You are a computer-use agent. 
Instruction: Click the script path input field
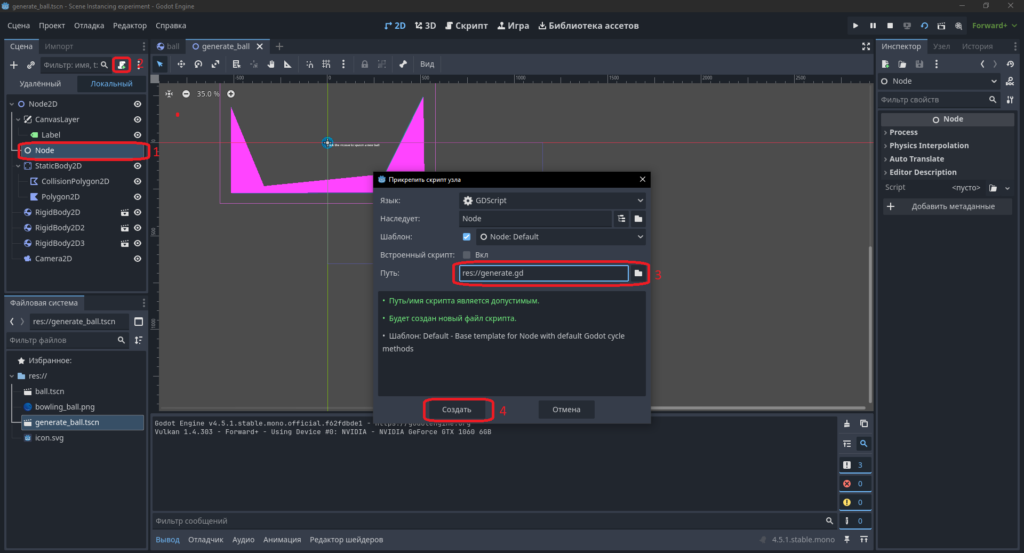coord(543,273)
